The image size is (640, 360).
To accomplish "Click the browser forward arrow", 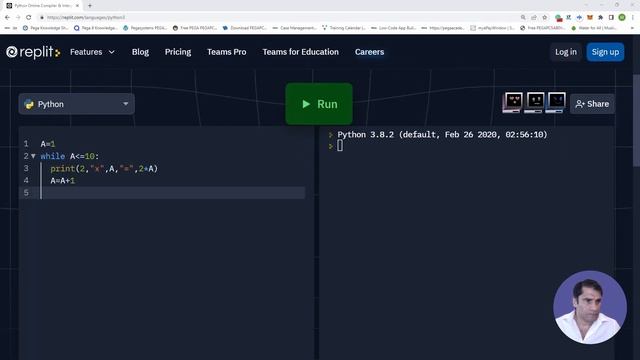I will click(x=18, y=18).
